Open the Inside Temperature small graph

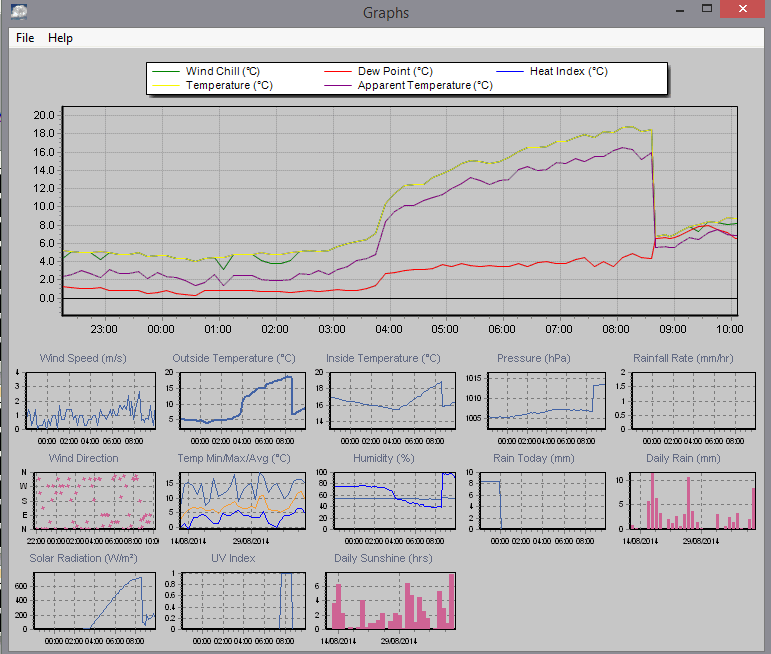point(393,399)
